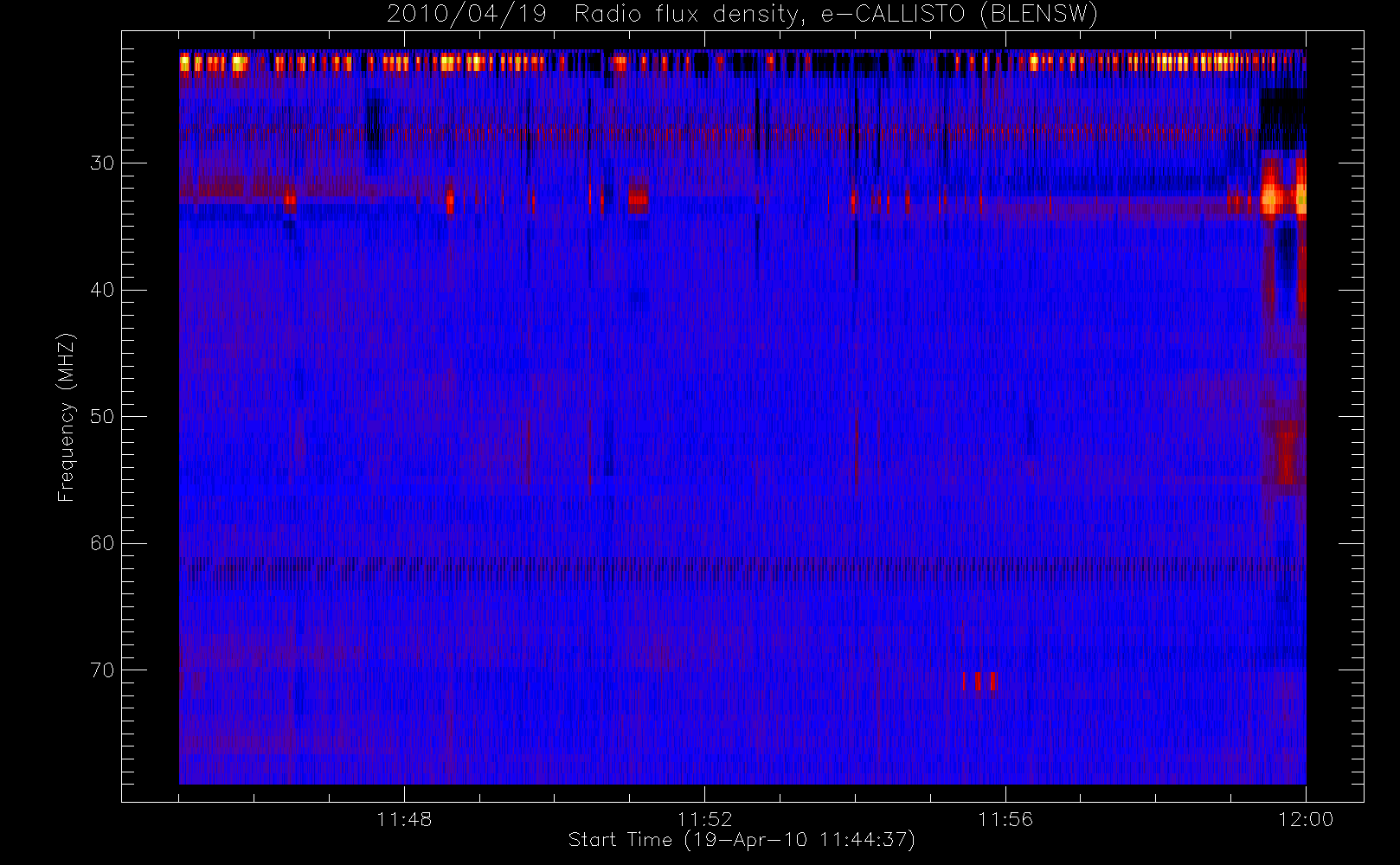Click the 12:00 time tick label

(x=1306, y=819)
